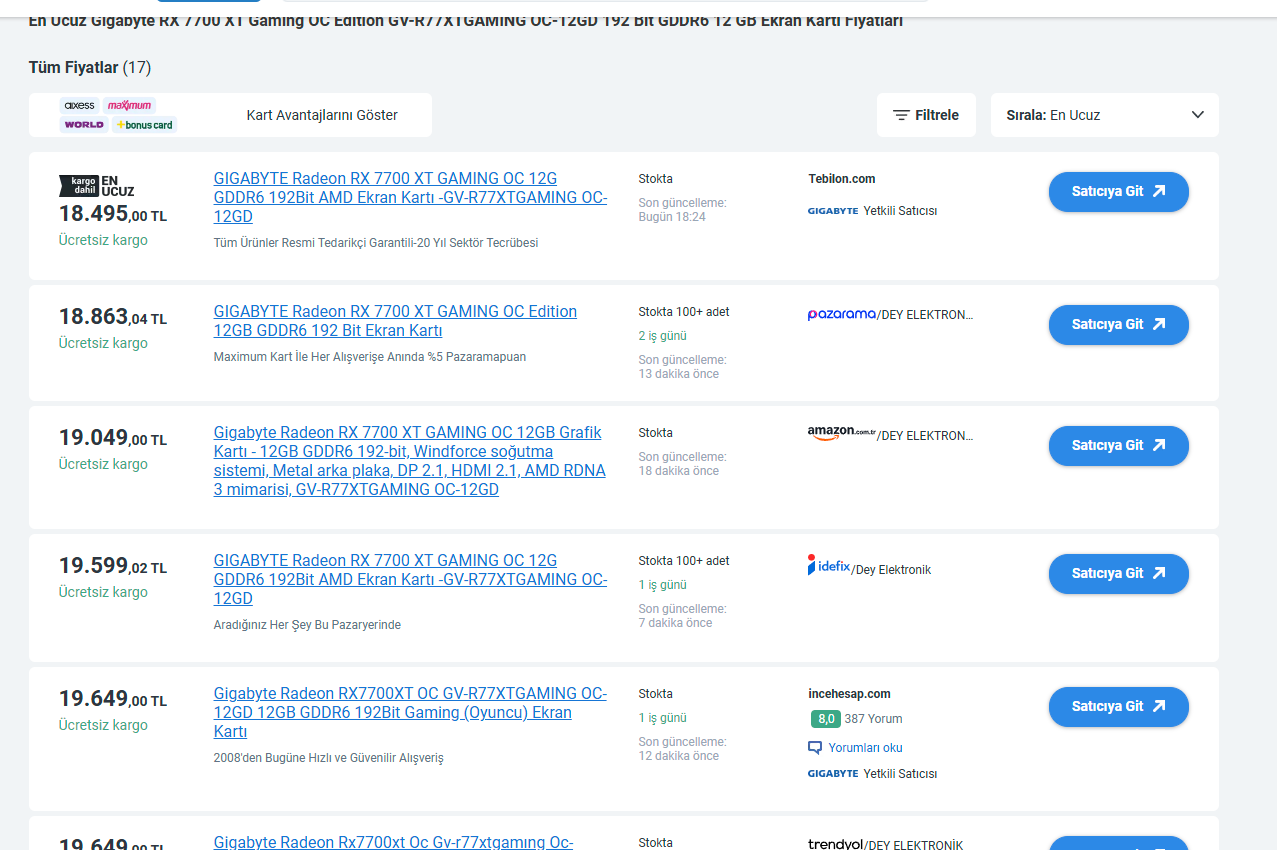Open the Filtrele filter button
The image size is (1277, 850).
pyautogui.click(x=926, y=115)
